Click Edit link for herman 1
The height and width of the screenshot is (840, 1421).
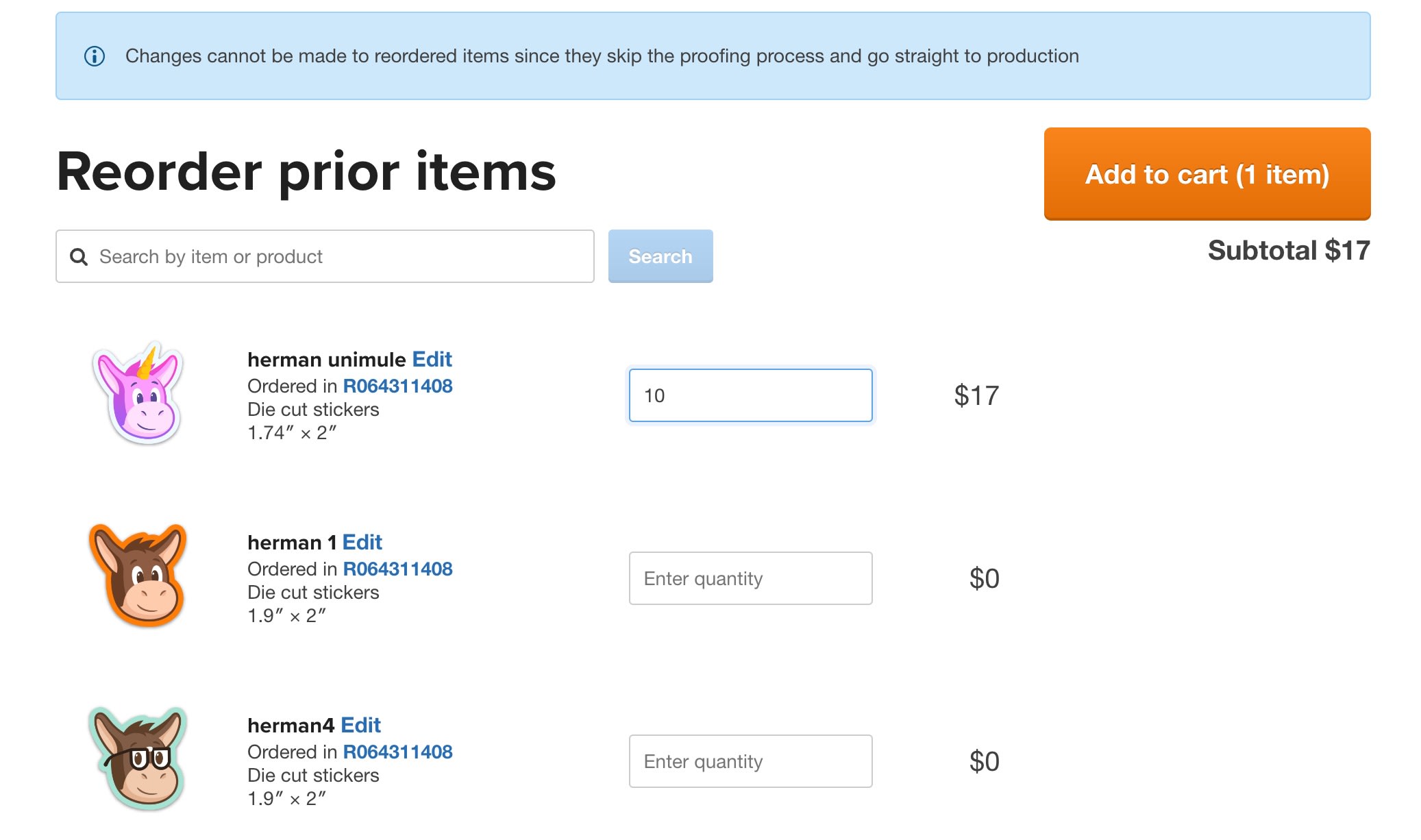[x=362, y=541]
